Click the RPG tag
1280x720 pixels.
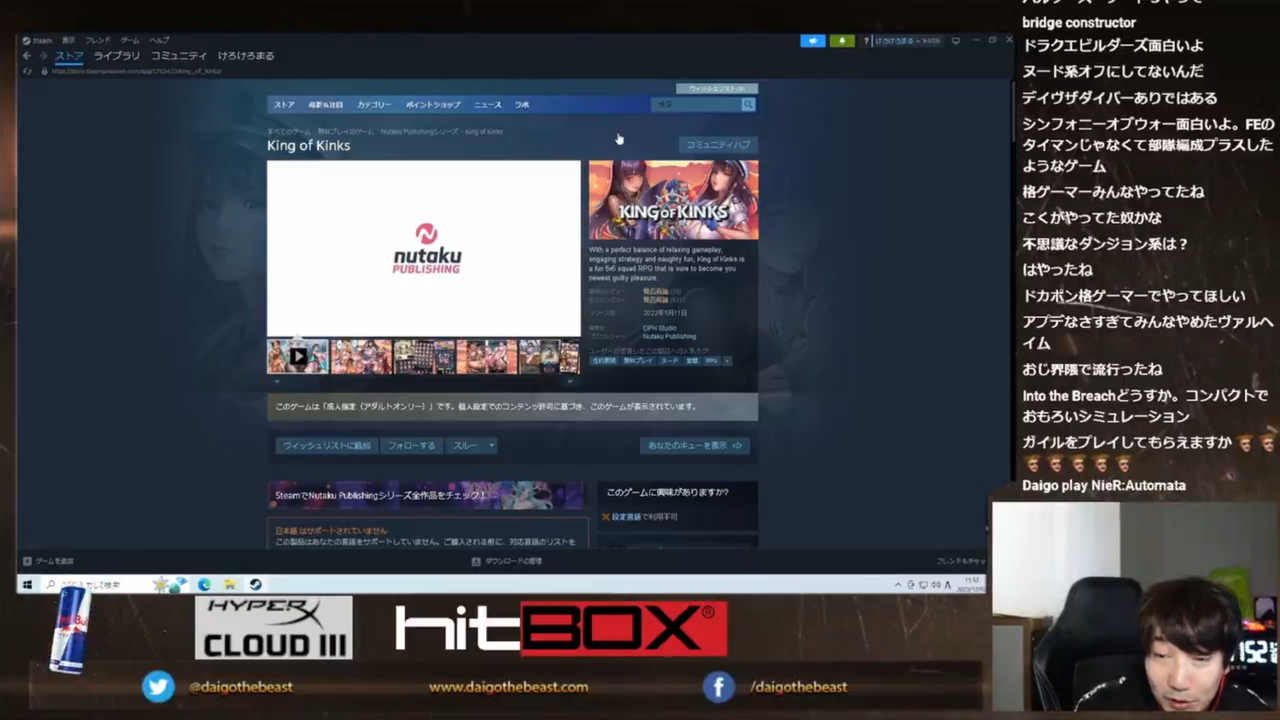pos(711,361)
